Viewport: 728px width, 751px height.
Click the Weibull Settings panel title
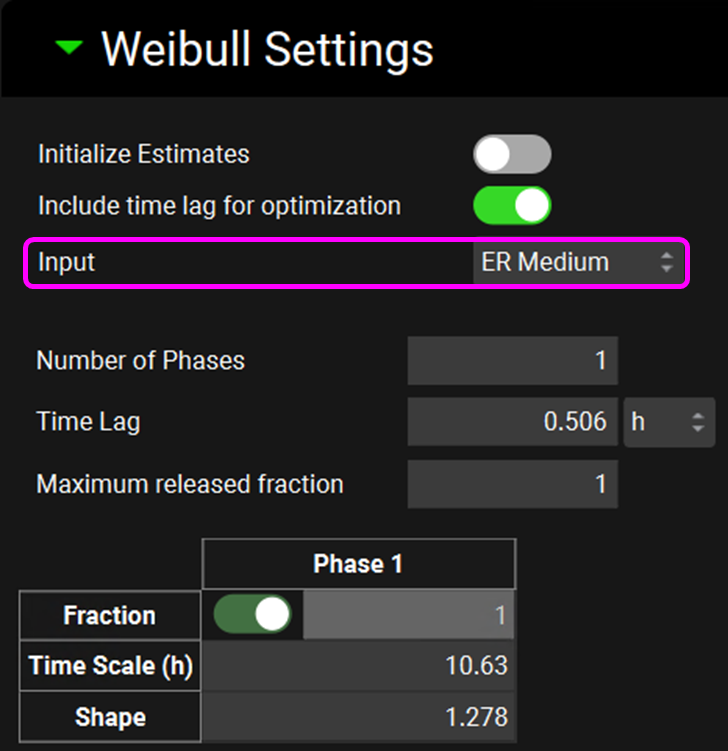click(267, 49)
